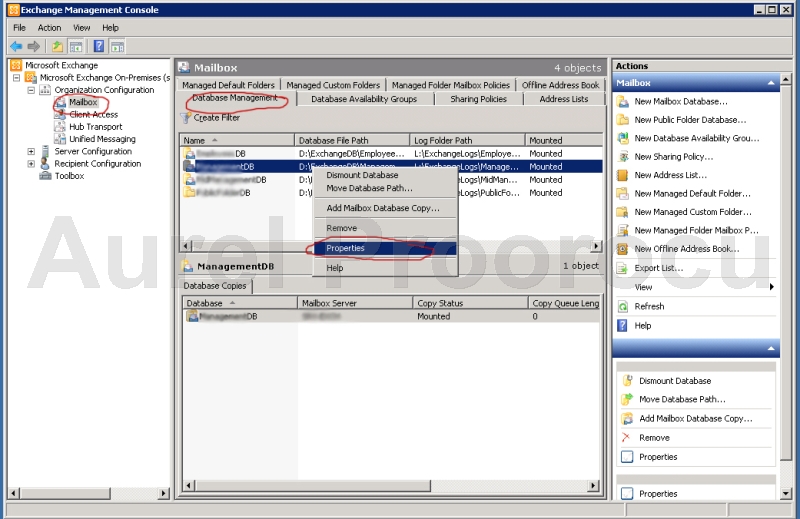Click New Database Availability Group icon
800x519 pixels.
(x=622, y=138)
